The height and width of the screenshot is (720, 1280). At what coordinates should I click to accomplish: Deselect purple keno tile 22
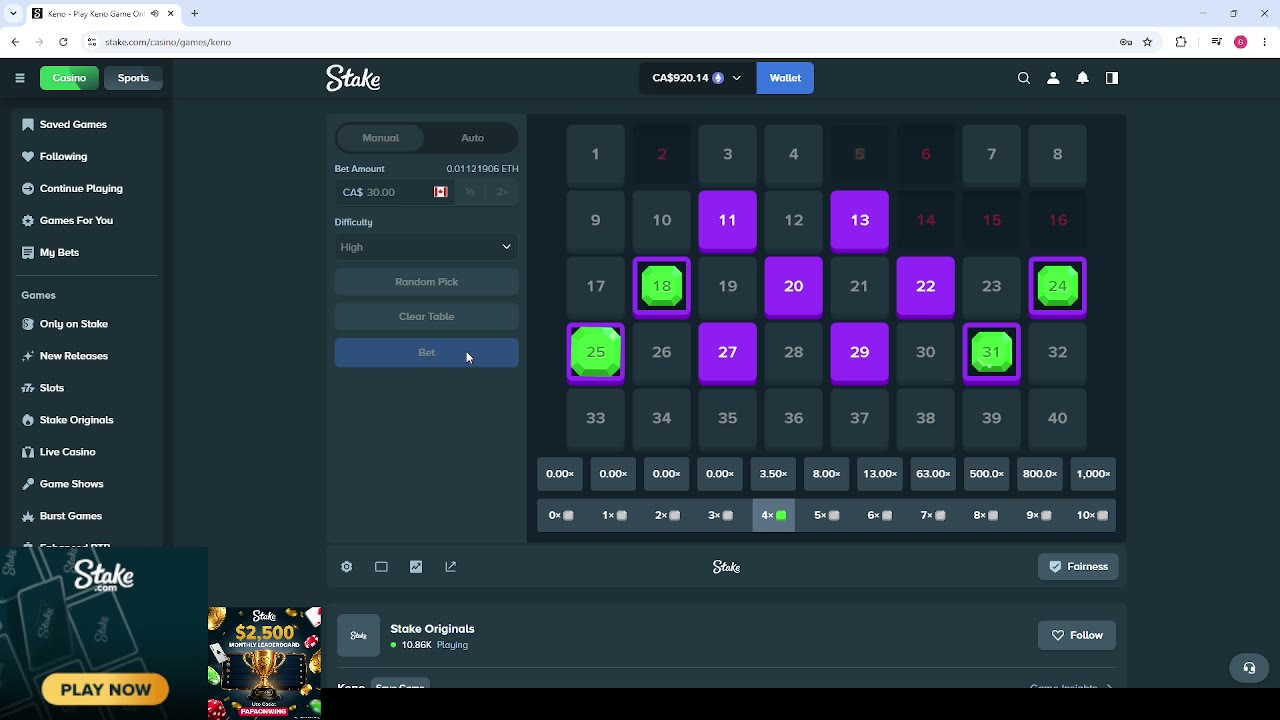pos(926,286)
